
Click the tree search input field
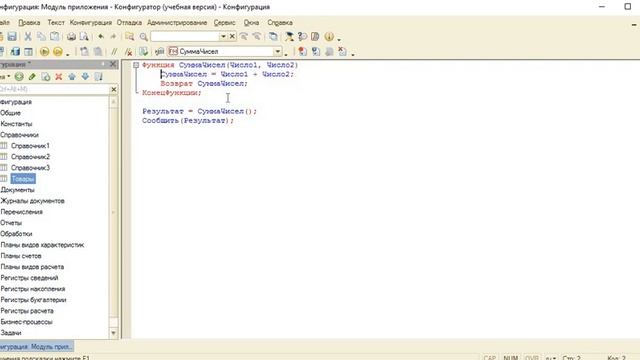coord(54,89)
